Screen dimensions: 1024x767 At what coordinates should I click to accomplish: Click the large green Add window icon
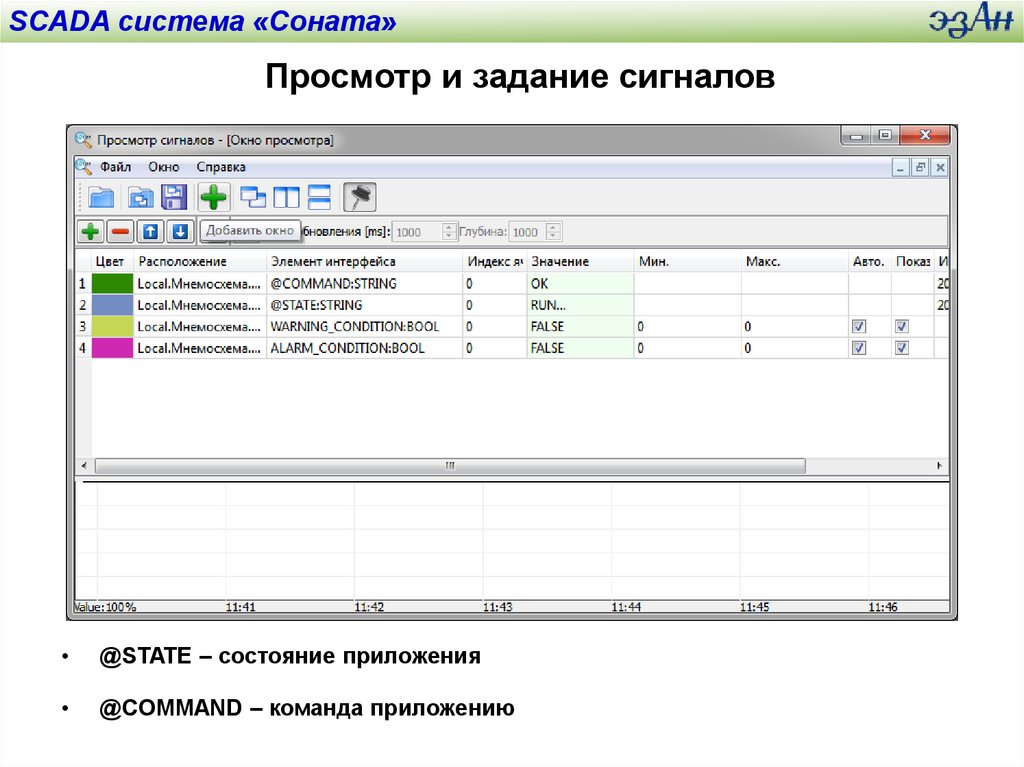click(213, 197)
